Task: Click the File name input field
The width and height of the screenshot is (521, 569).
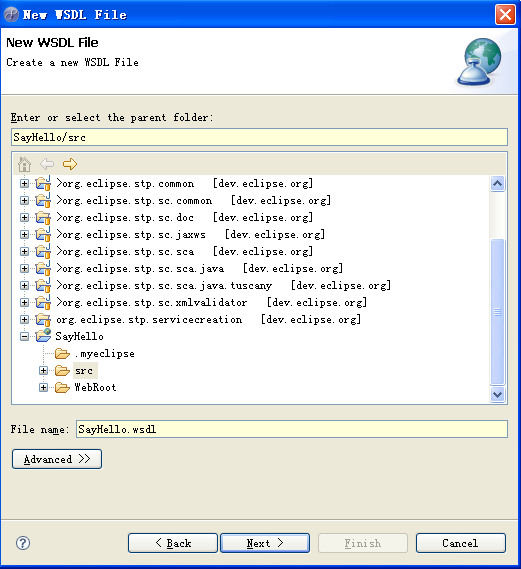Action: pyautogui.click(x=292, y=429)
